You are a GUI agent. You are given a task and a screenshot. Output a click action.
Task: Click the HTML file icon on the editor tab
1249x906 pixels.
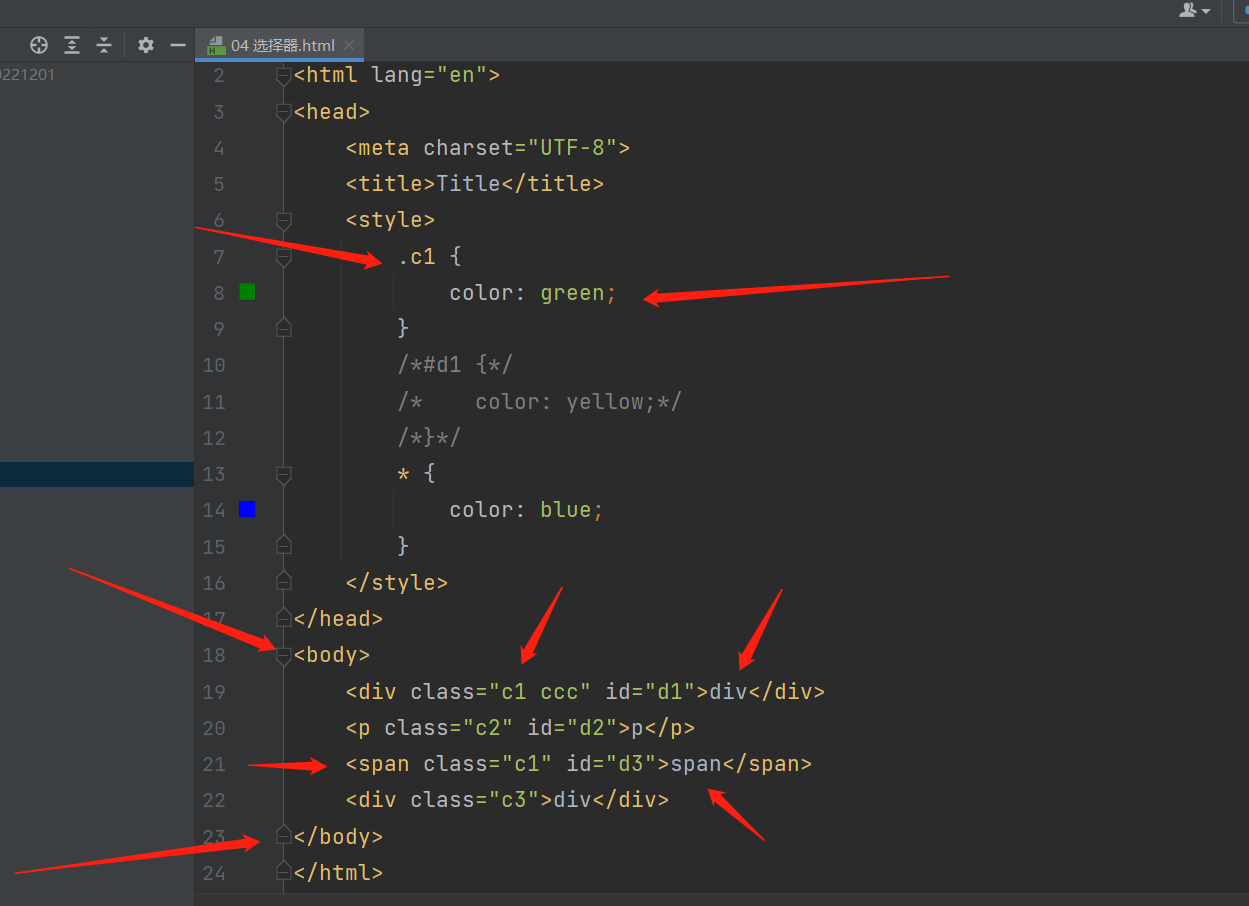click(x=215, y=45)
